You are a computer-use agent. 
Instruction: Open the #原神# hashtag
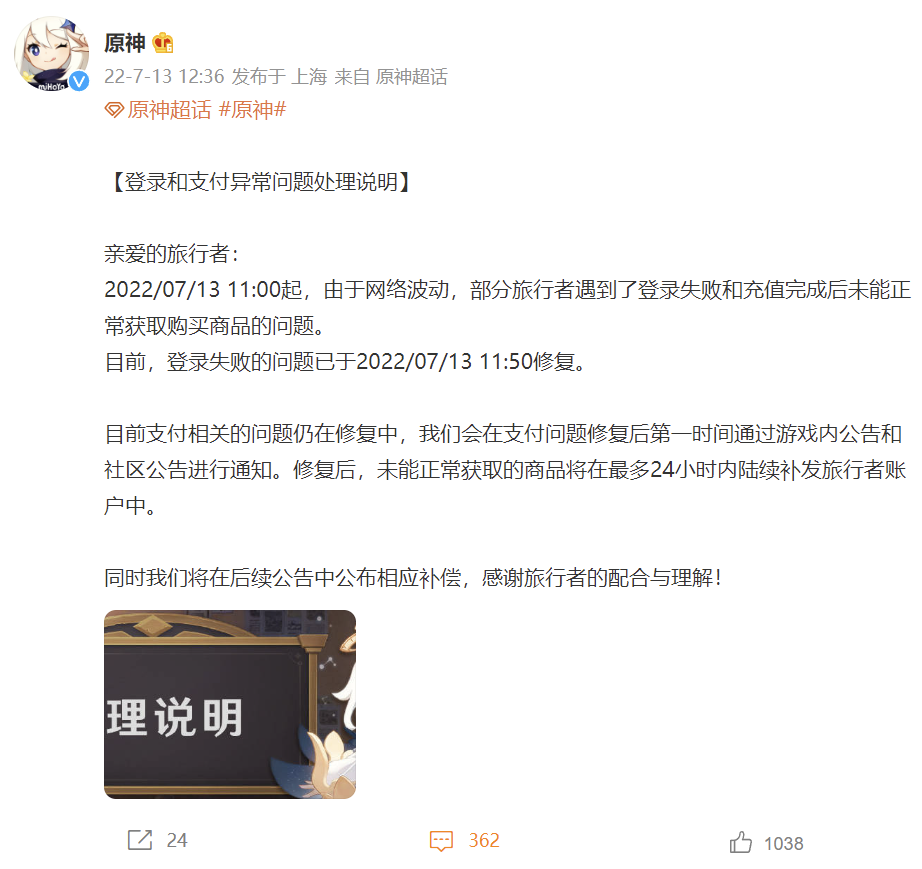[252, 109]
